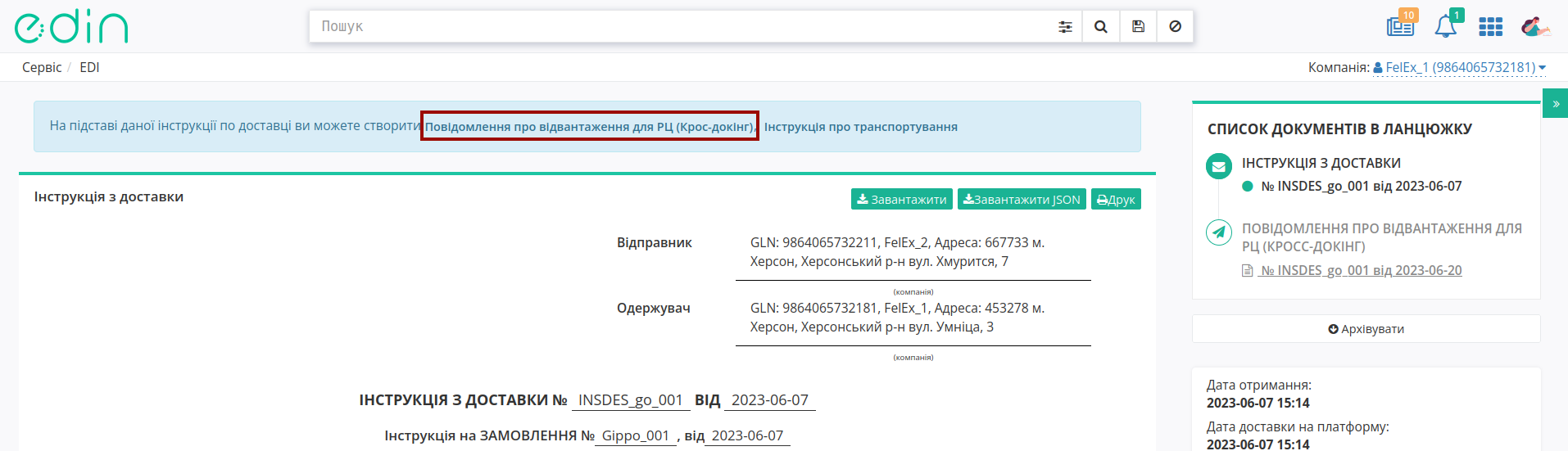
Task: Click the Архівувати button
Action: coord(1366,329)
